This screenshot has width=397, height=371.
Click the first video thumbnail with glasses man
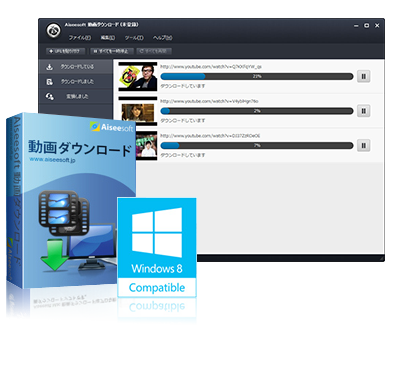138,77
